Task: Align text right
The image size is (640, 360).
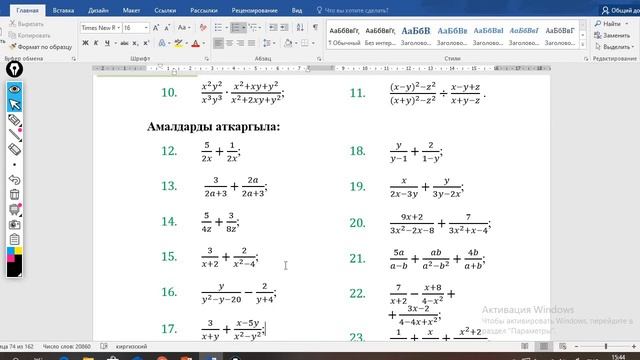Action: (240, 43)
